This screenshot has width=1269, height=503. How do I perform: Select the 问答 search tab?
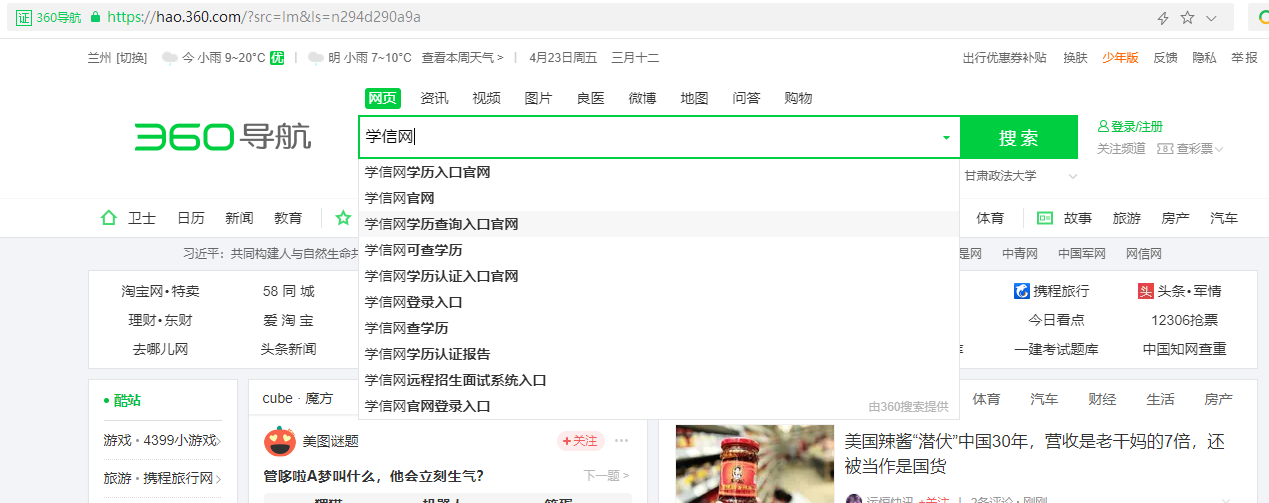point(746,98)
